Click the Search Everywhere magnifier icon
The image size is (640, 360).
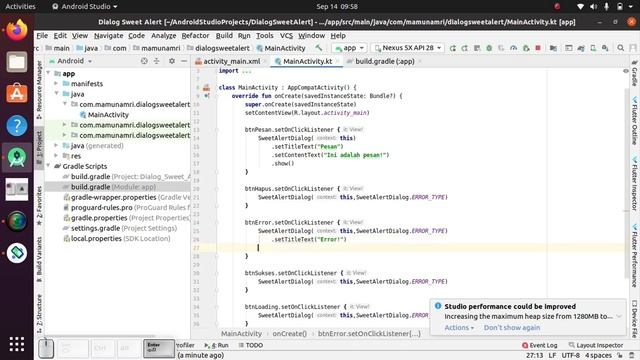pyautogui.click(x=620, y=48)
